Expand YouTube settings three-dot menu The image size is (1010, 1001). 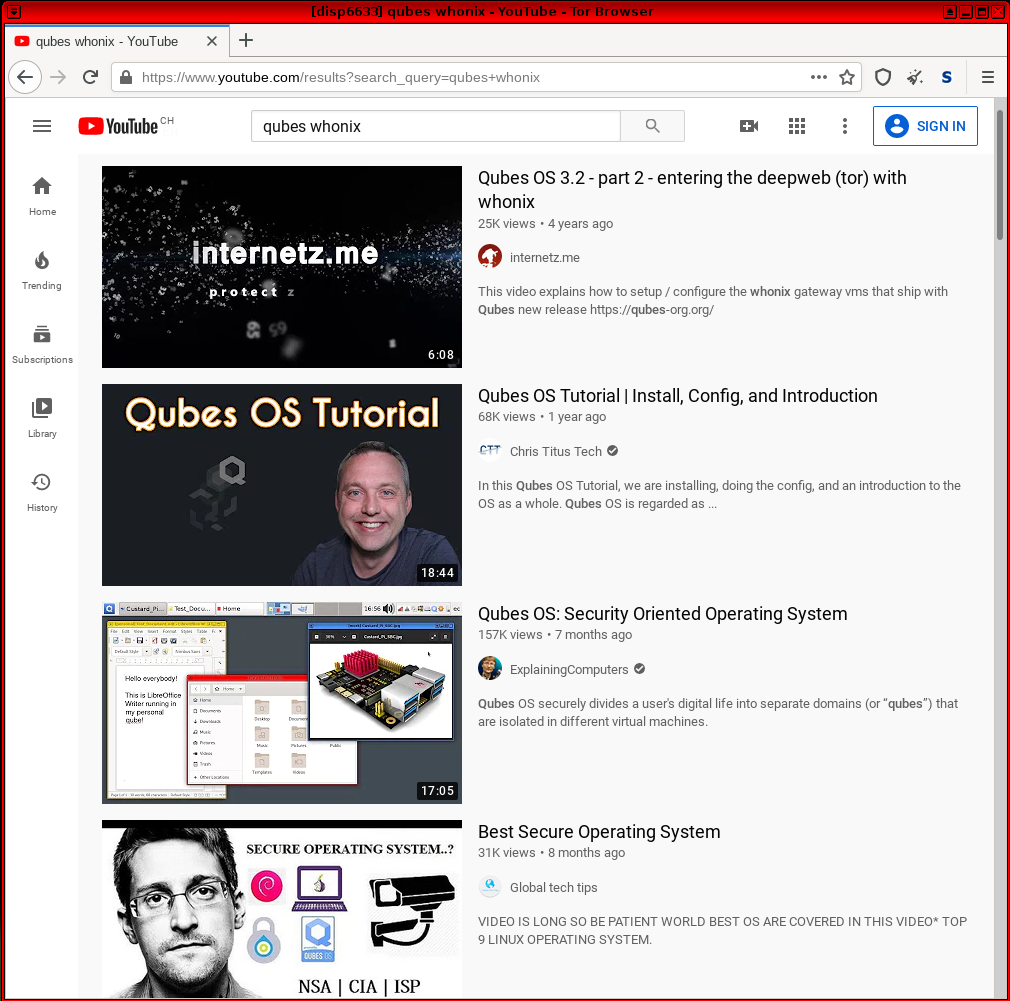point(844,126)
